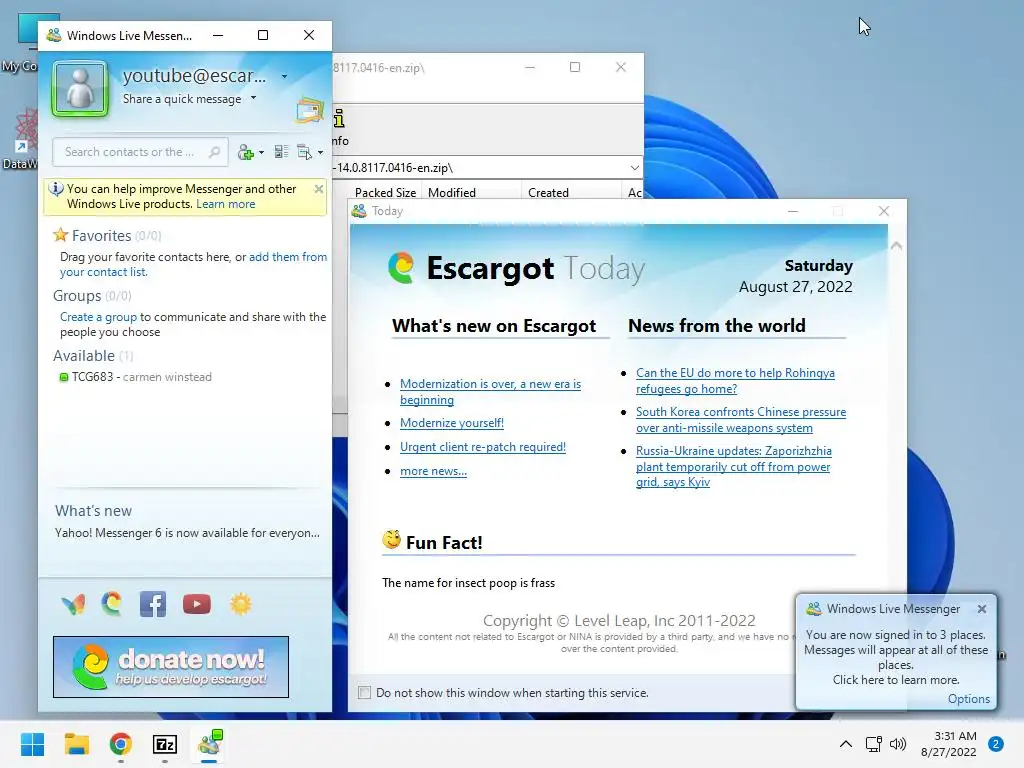Open Google Chrome from the taskbar
The height and width of the screenshot is (768, 1024).
pyautogui.click(x=121, y=744)
